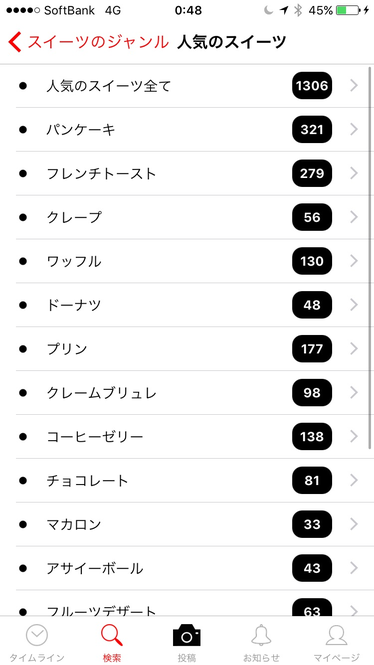
Task: Tap the Bluetooth status bar icon
Action: [x=298, y=11]
